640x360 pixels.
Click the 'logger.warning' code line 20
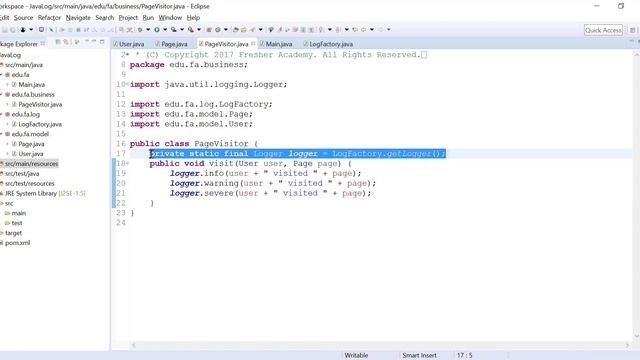click(x=273, y=183)
